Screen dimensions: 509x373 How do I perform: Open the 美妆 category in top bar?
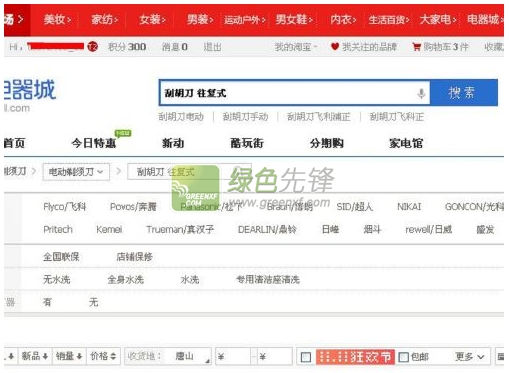57,20
